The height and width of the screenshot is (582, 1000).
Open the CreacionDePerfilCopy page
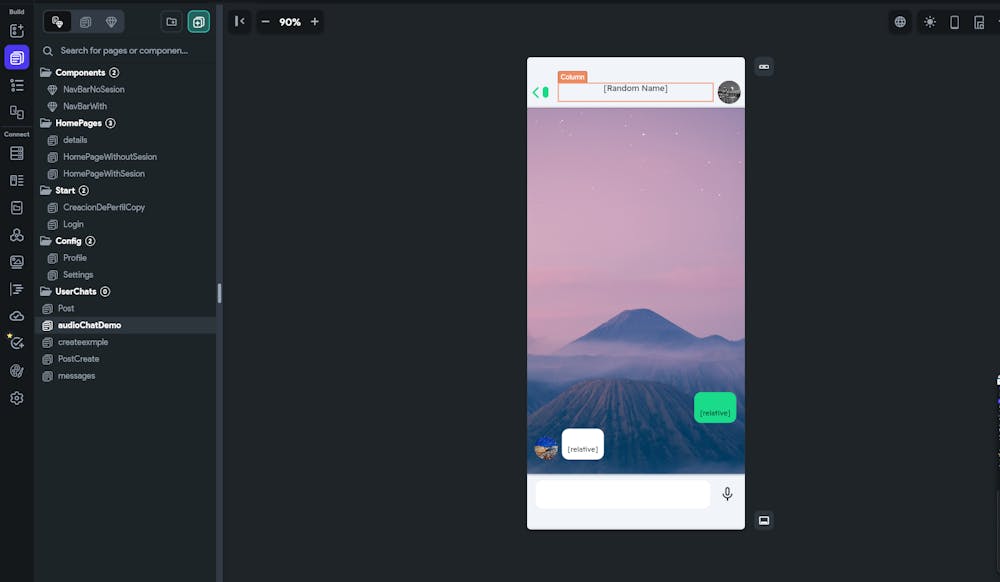coord(103,207)
